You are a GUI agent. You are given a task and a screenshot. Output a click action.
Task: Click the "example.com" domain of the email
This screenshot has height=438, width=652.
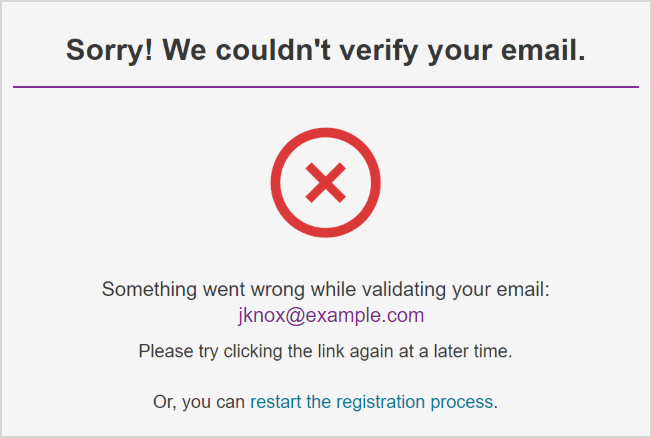point(361,316)
